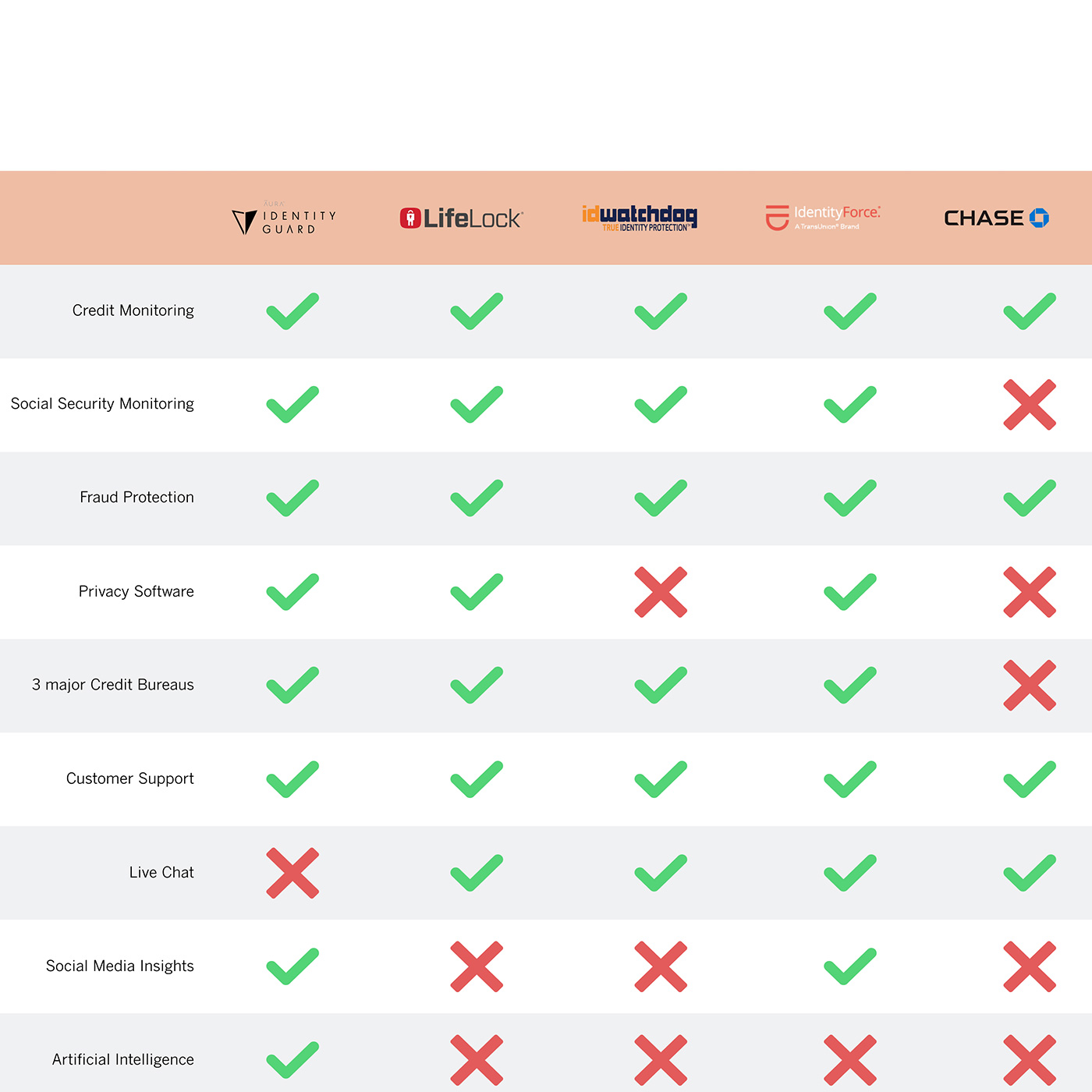Screen dimensions: 1092x1092
Task: Click the IdentityForce logo
Action: pos(823,218)
